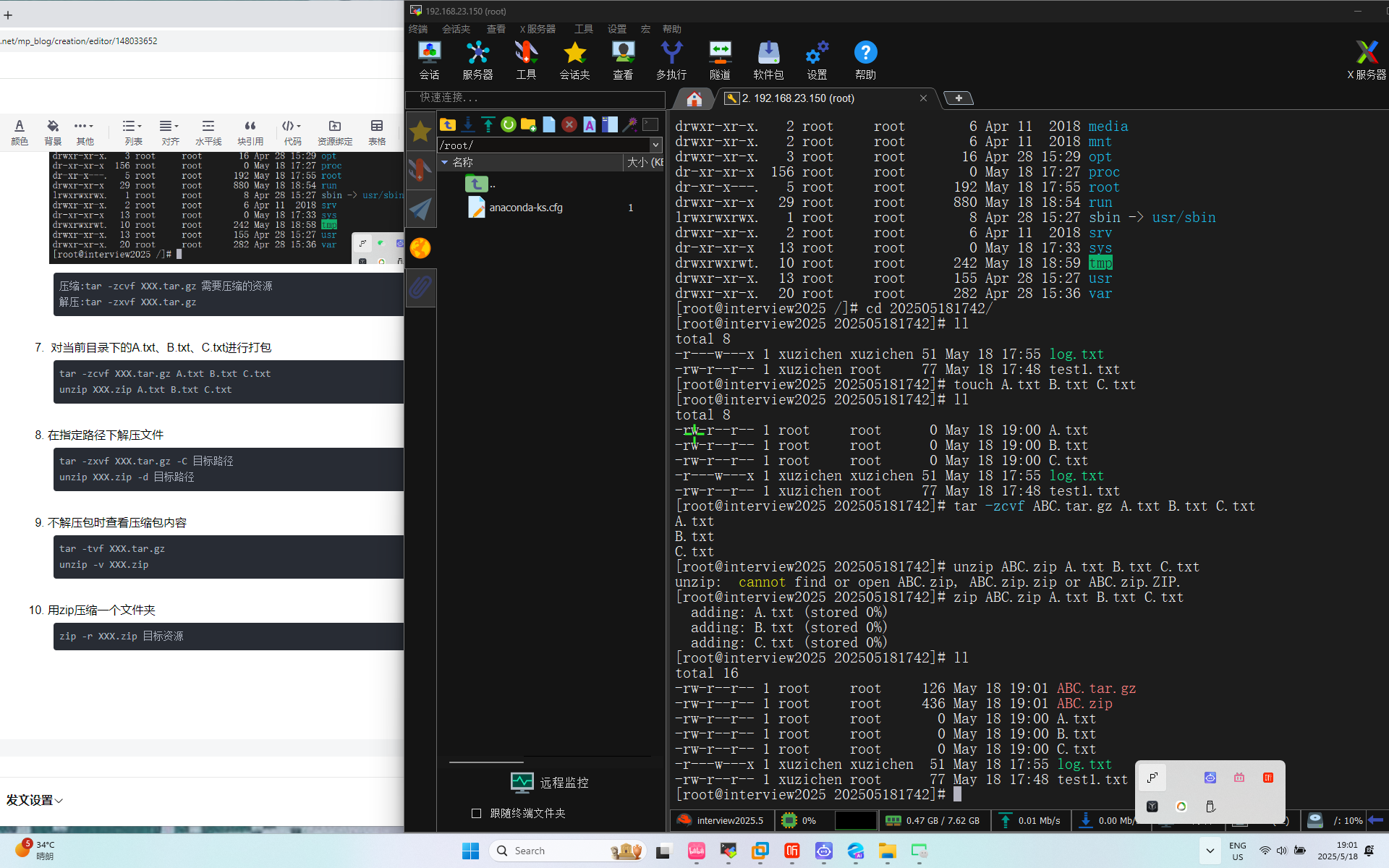Expand 发文设置 publish settings
1389x868 pixels.
click(x=34, y=800)
